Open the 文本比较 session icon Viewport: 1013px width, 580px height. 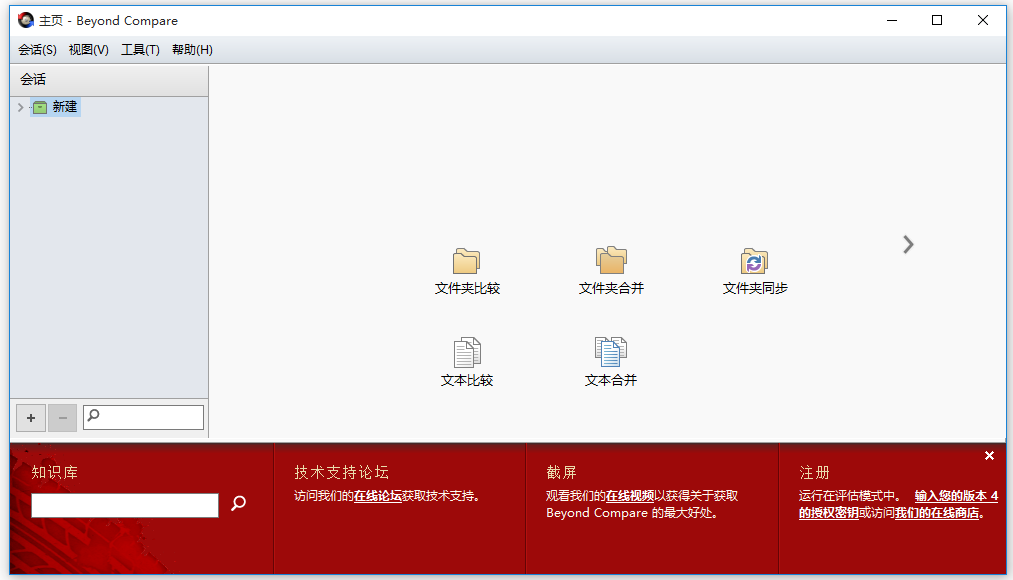(466, 352)
